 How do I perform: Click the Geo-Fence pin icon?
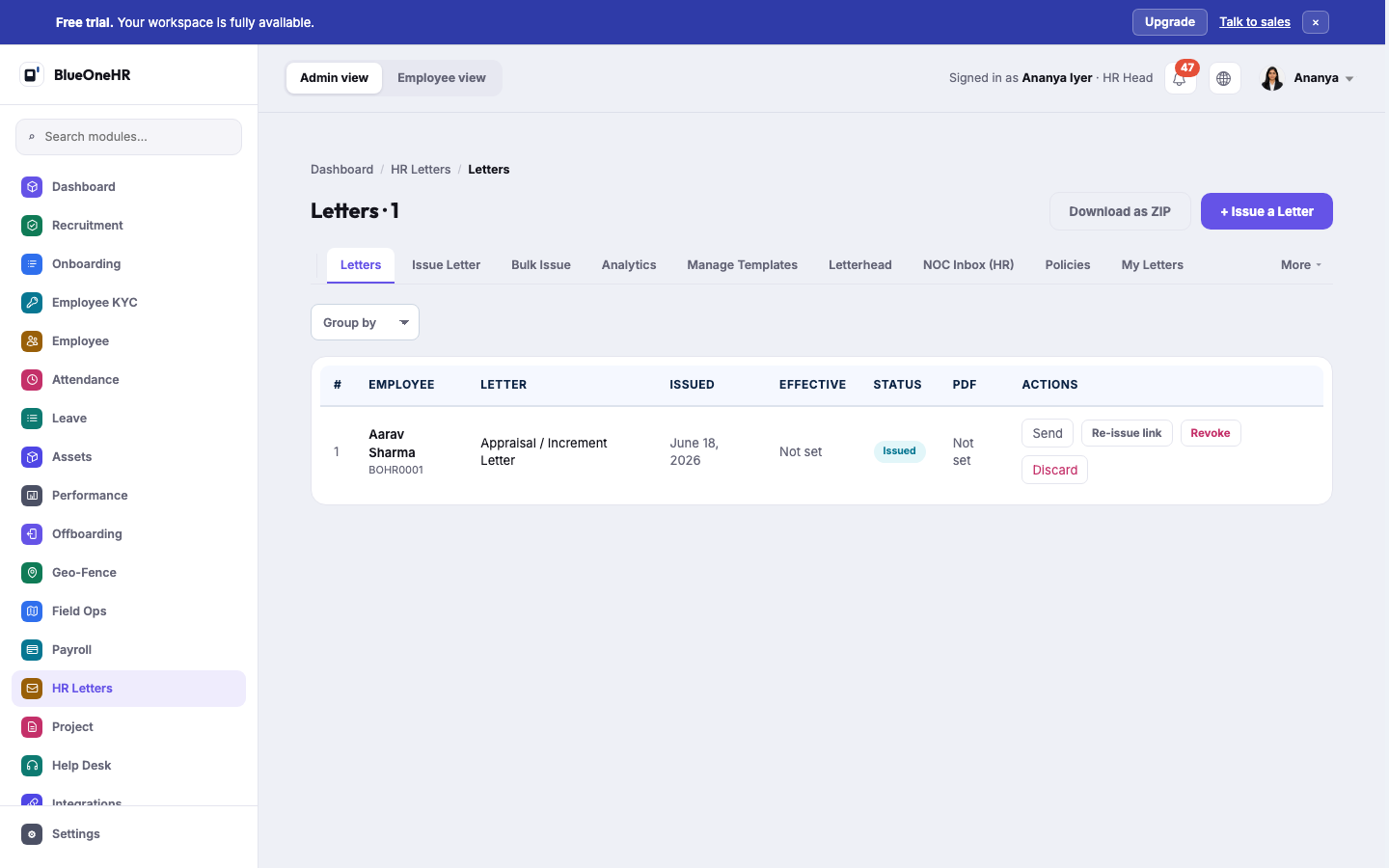click(x=32, y=573)
